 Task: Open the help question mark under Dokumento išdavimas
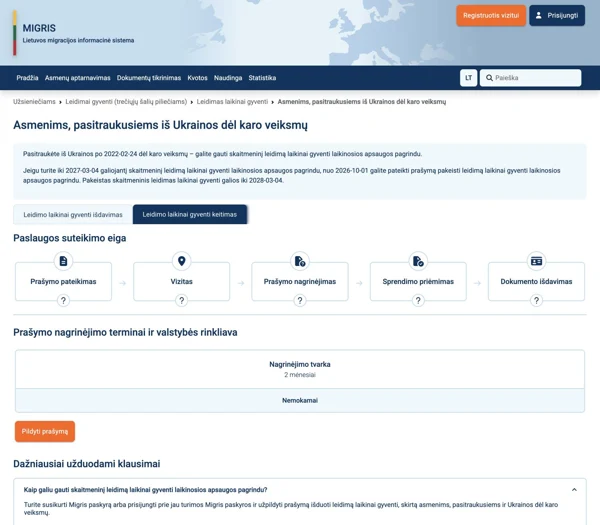(x=536, y=300)
